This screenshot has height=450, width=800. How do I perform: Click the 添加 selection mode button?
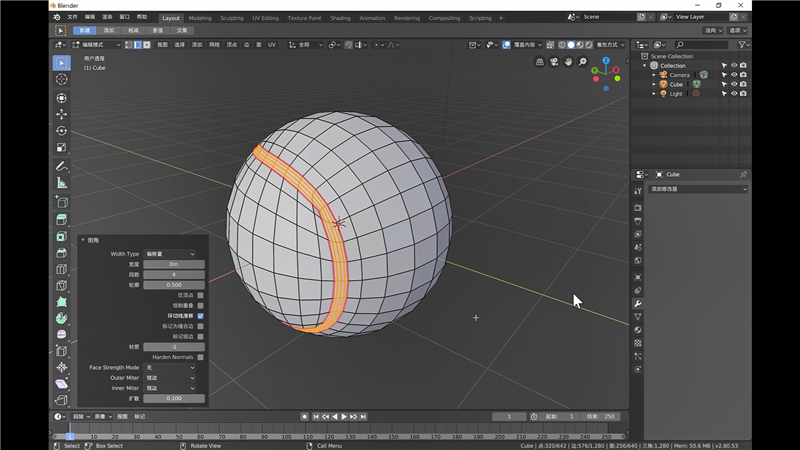coord(109,31)
